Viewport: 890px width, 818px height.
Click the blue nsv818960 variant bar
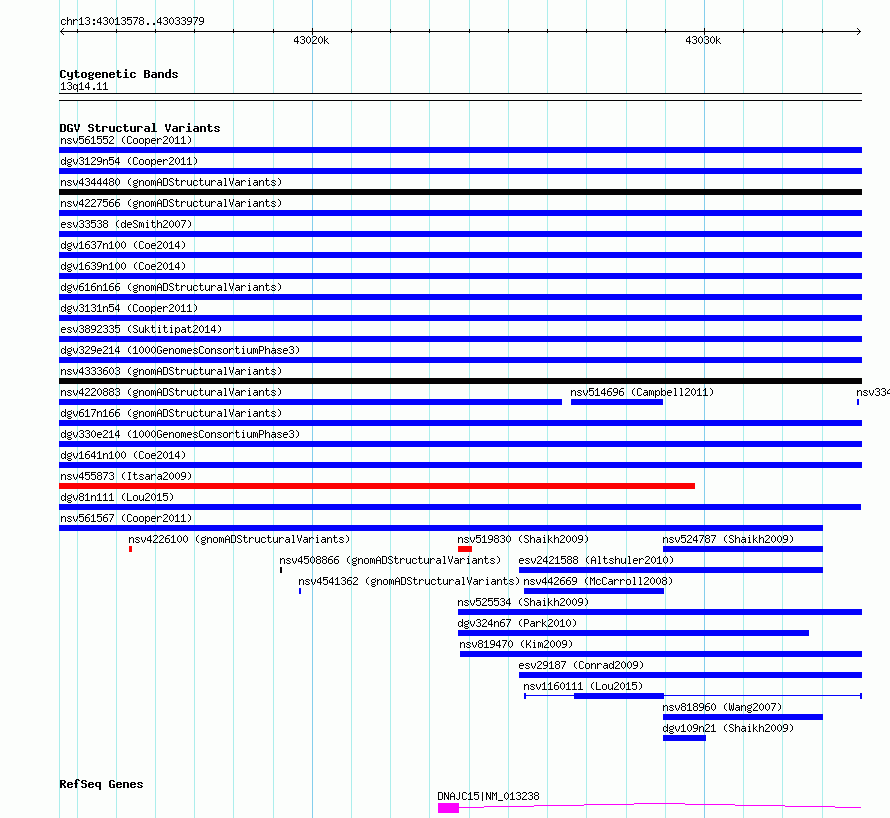pyautogui.click(x=742, y=717)
